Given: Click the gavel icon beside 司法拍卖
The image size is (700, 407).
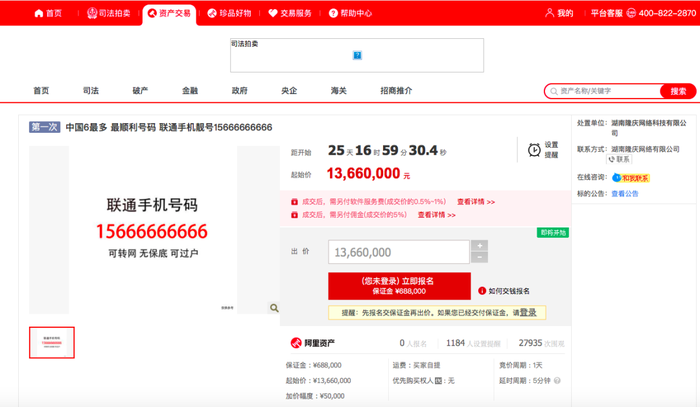Looking at the screenshot, I should (x=92, y=13).
